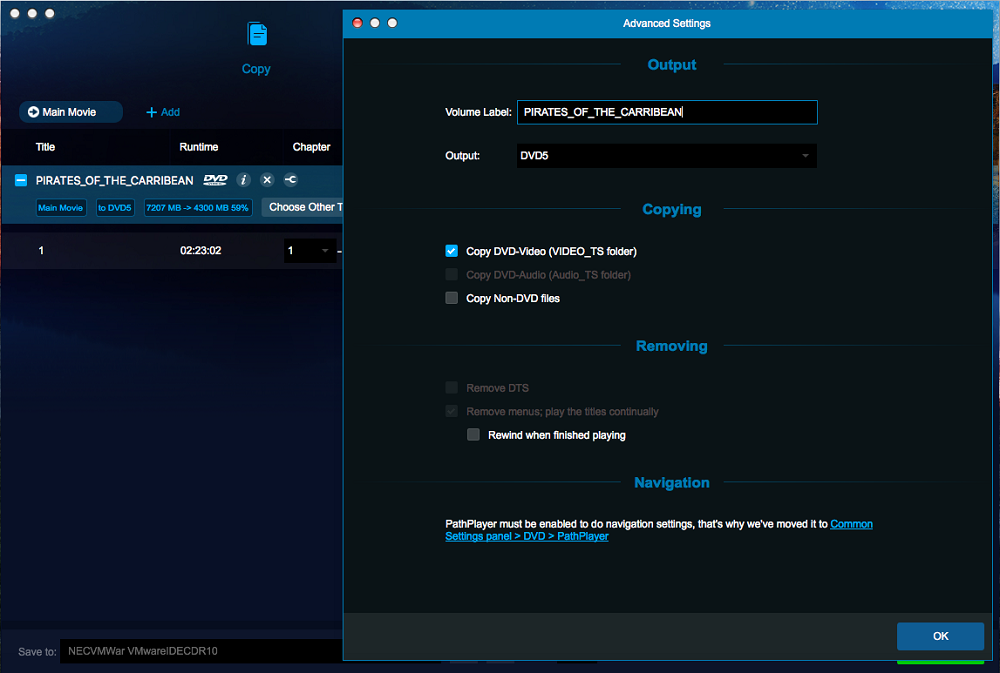Expand the Chapter 1 dropdown

coord(310,251)
